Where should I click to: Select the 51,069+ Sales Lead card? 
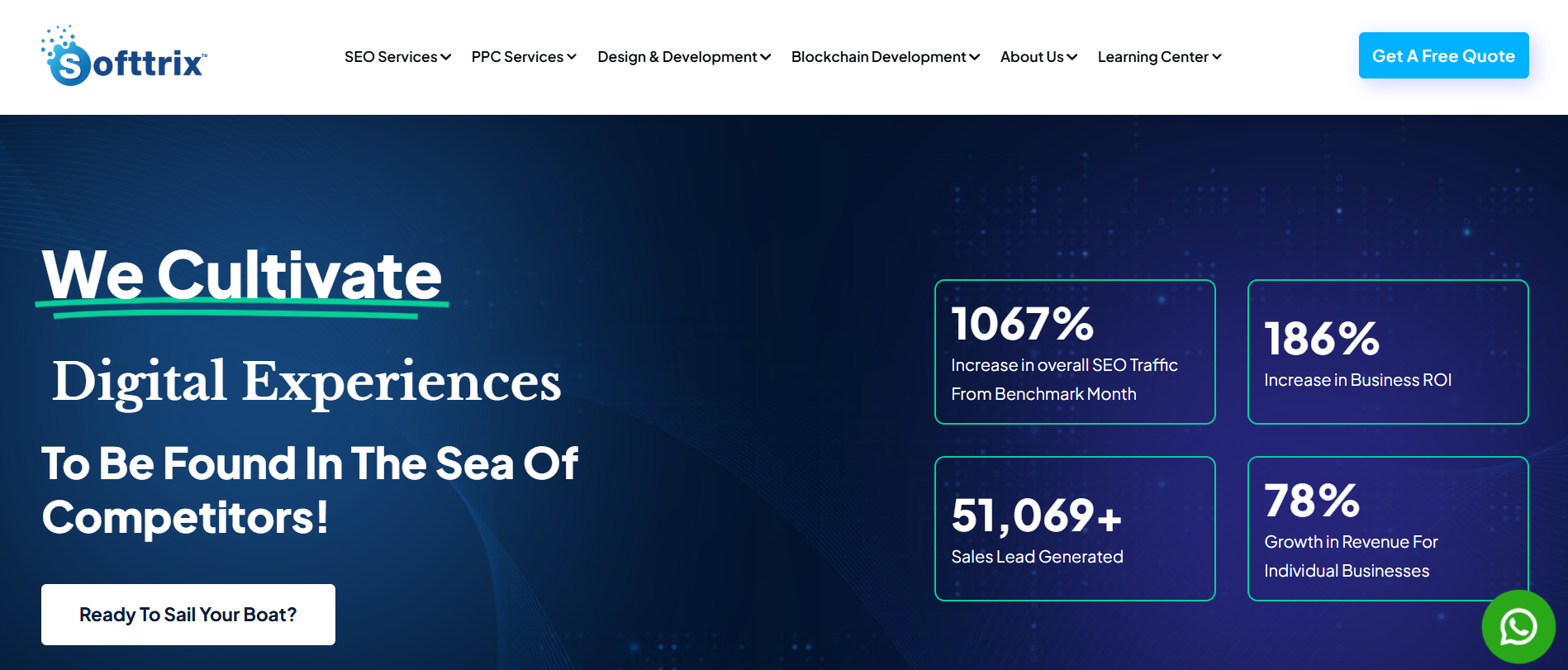click(x=1075, y=529)
